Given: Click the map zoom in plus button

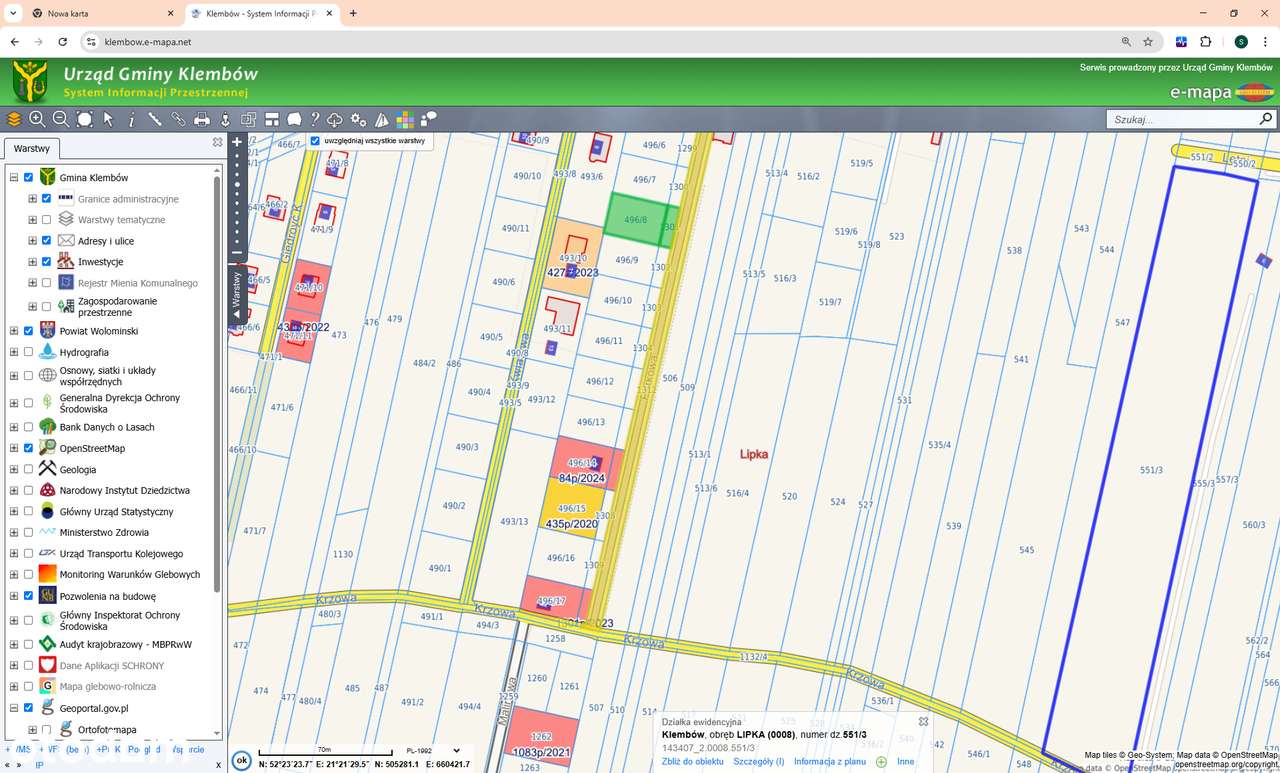Looking at the screenshot, I should coord(237,142).
